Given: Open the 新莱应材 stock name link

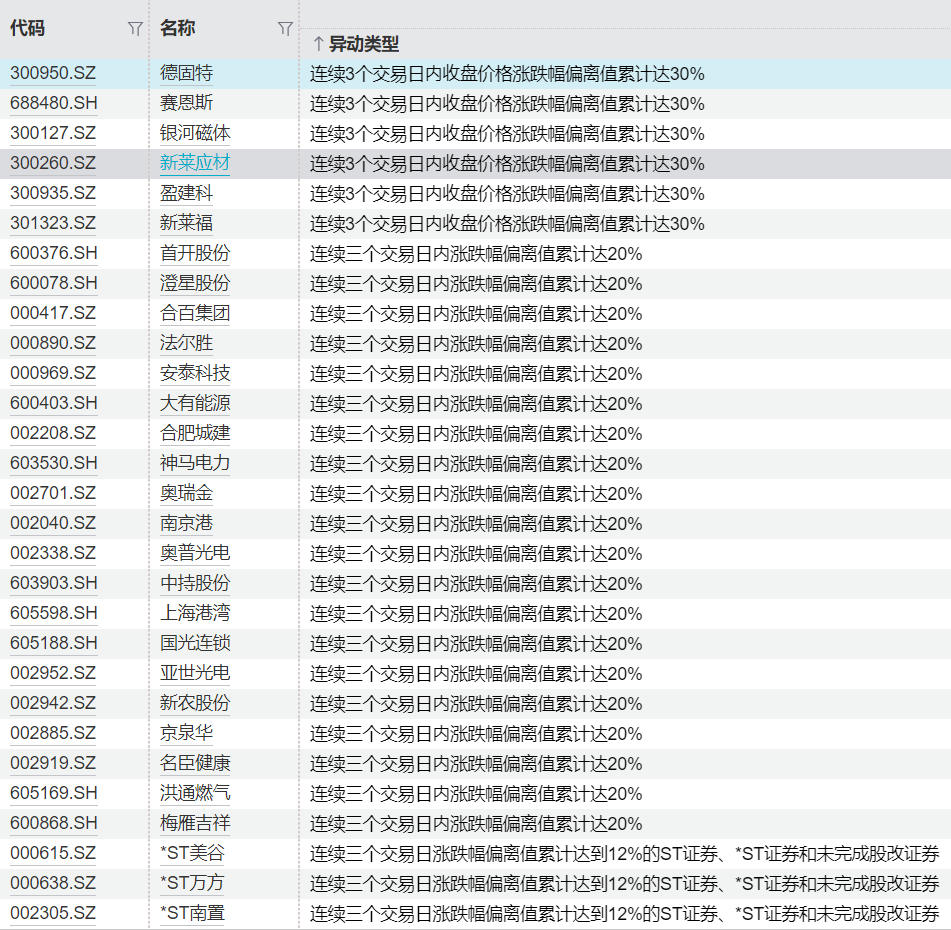Looking at the screenshot, I should click(x=195, y=163).
